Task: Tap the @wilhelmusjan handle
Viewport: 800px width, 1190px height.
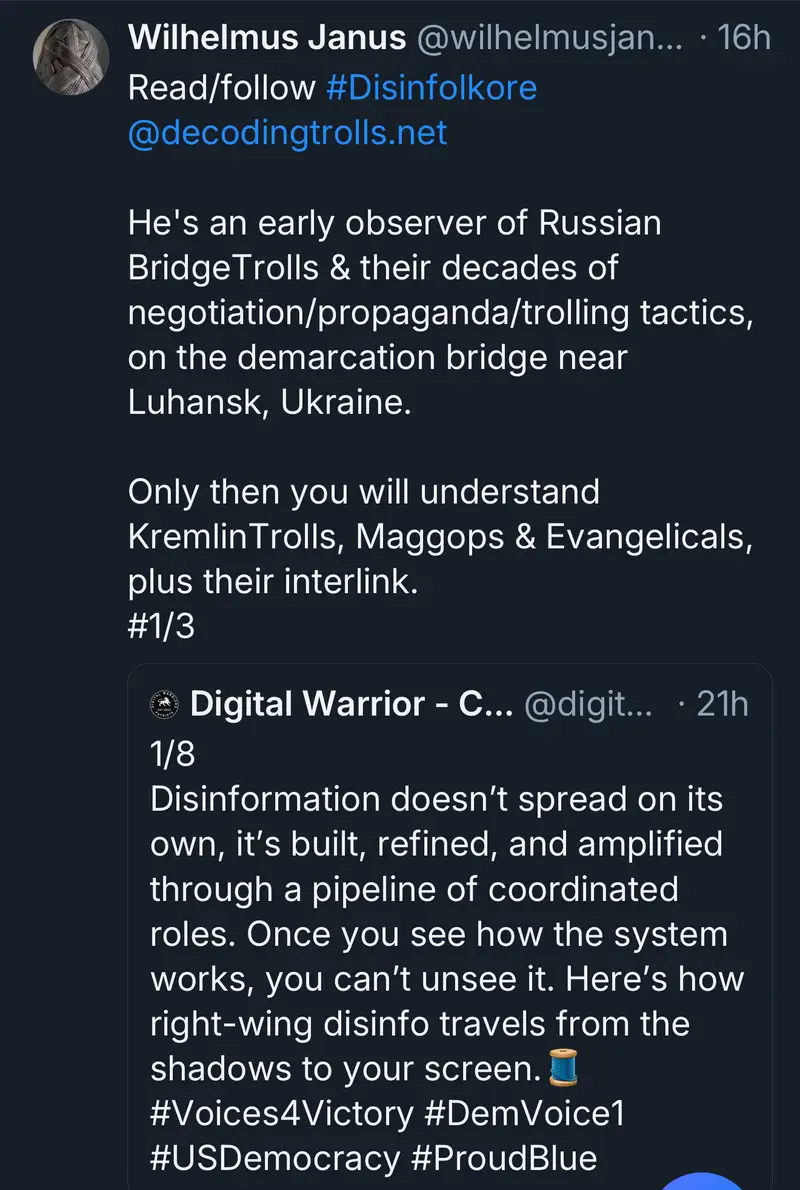Action: pos(549,39)
